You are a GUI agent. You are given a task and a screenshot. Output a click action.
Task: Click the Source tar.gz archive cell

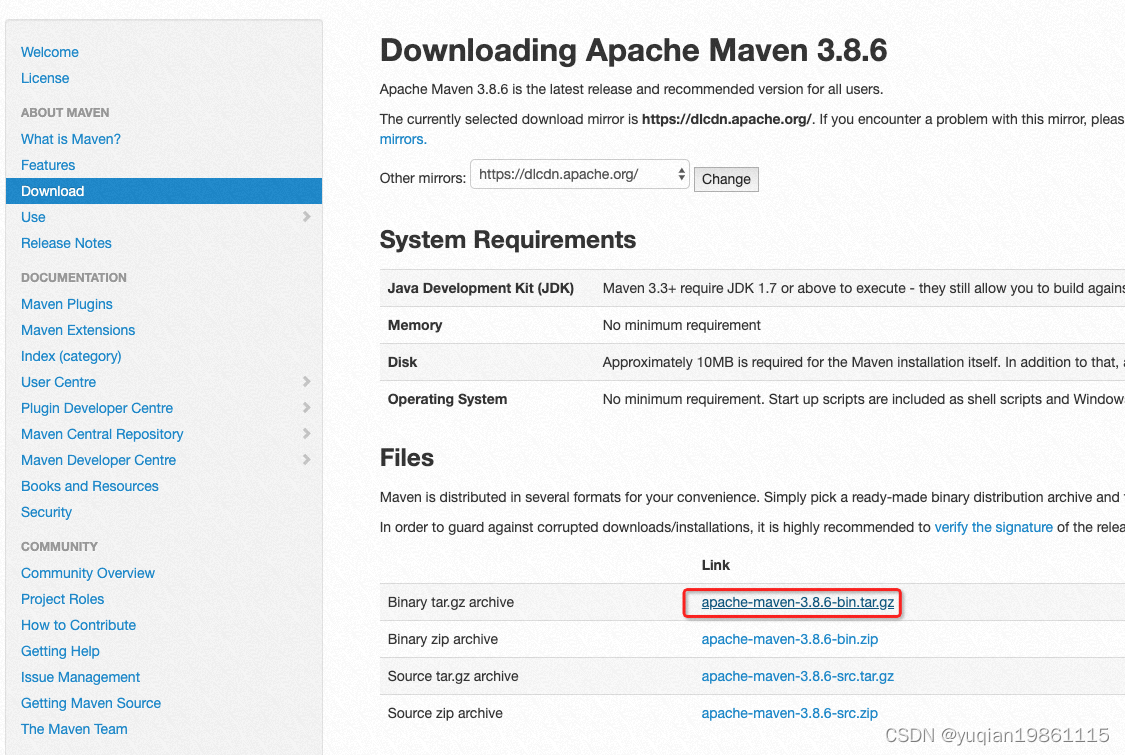pos(453,676)
